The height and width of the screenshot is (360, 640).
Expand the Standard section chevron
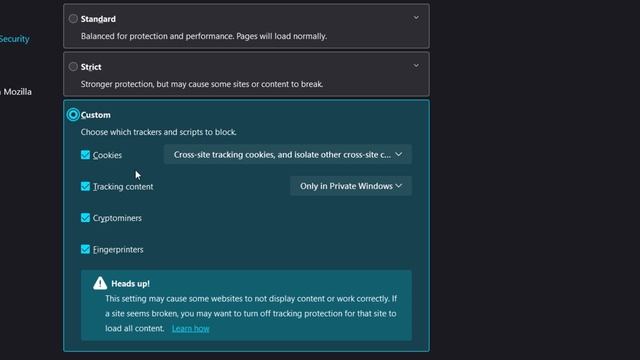point(416,18)
